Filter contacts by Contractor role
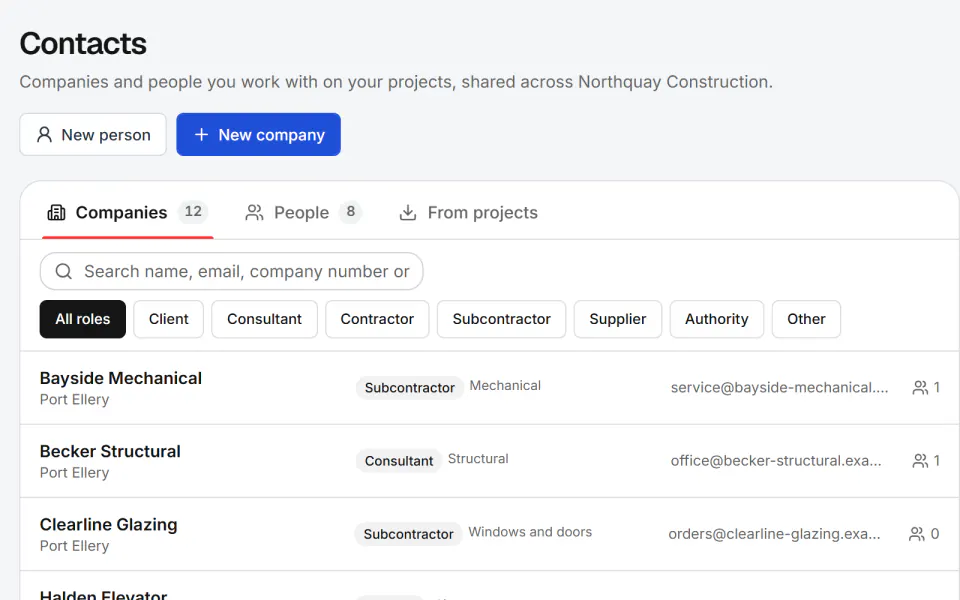 [x=377, y=319]
